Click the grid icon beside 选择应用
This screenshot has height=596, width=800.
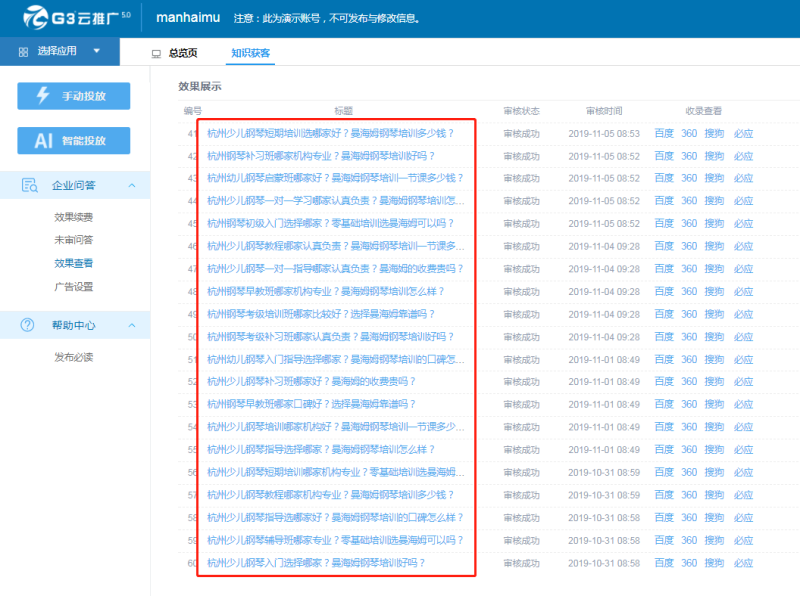(x=23, y=52)
